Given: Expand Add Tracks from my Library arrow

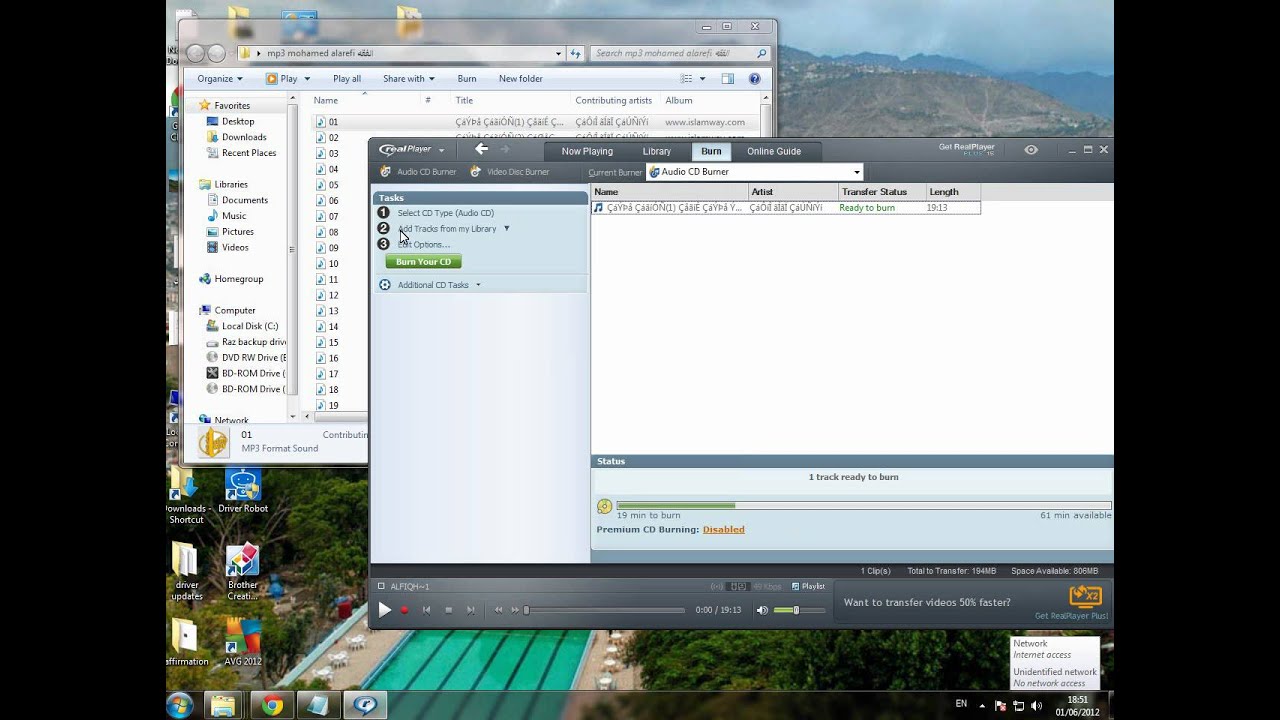Looking at the screenshot, I should (506, 229).
